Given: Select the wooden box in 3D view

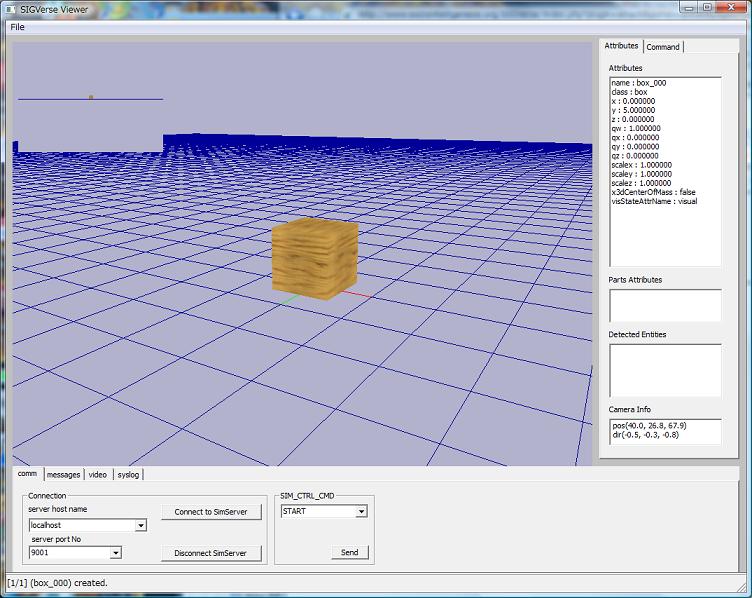Looking at the screenshot, I should coord(315,257).
